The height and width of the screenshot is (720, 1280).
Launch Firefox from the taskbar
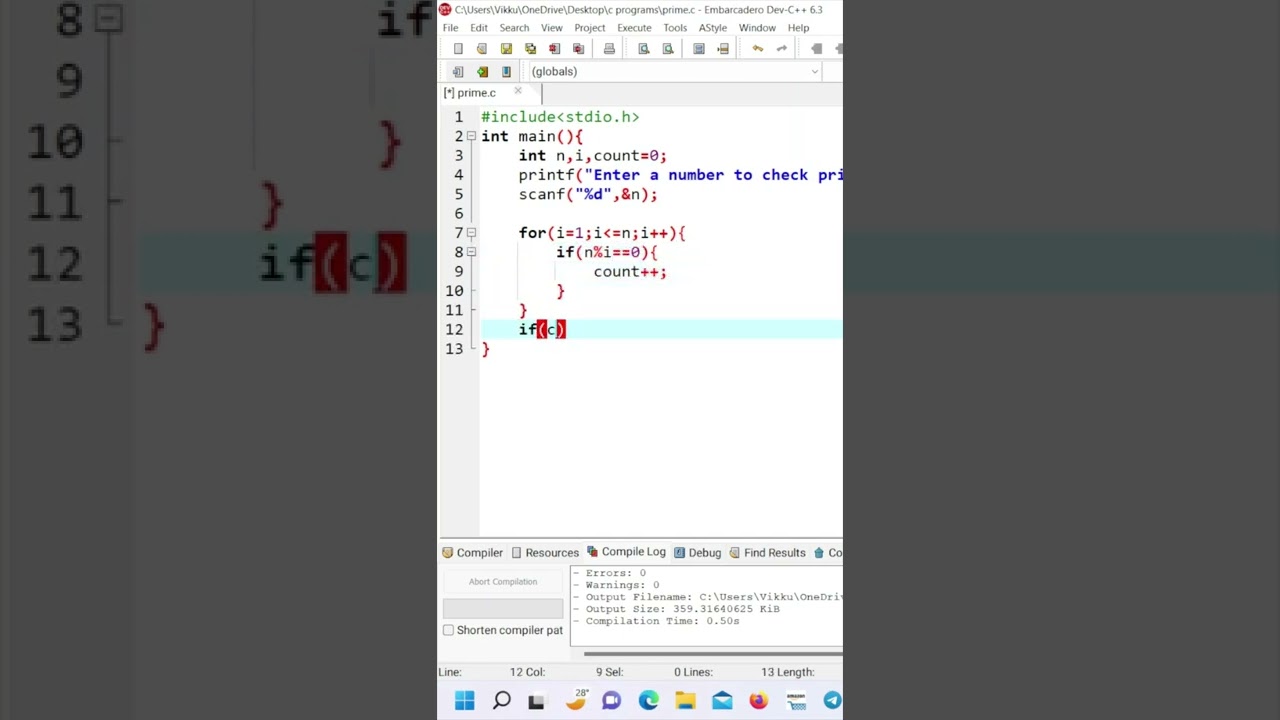point(758,701)
